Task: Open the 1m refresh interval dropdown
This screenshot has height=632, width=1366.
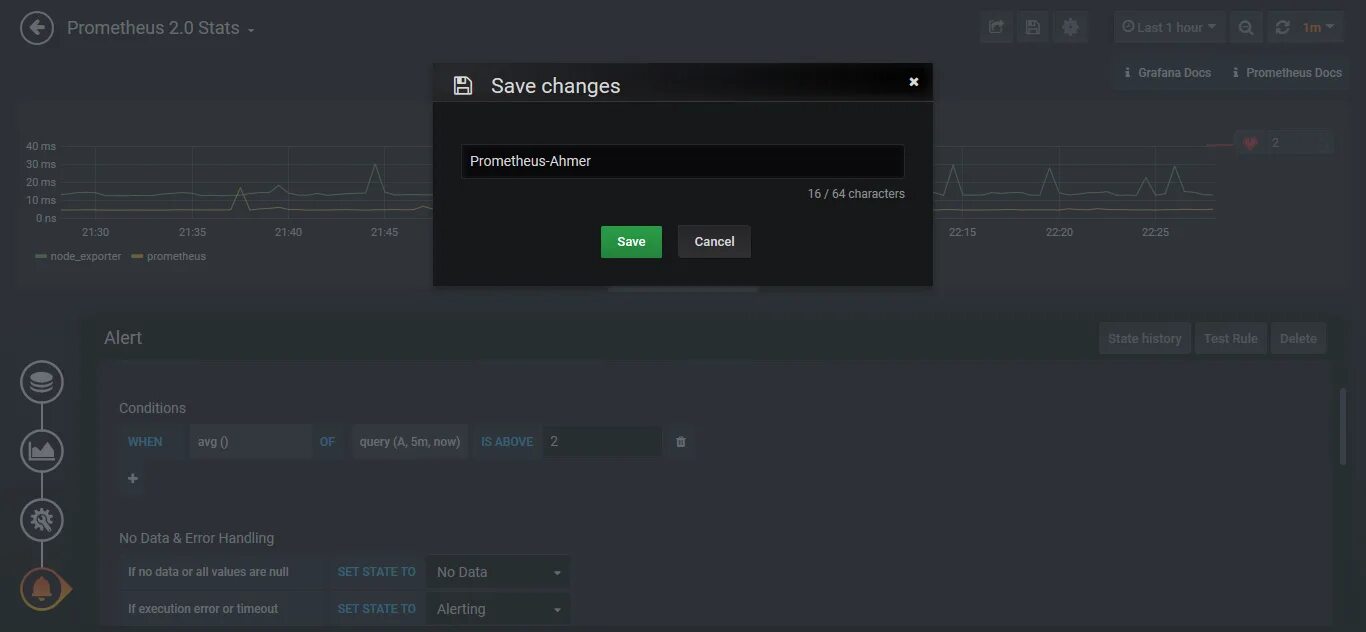Action: pos(1318,28)
